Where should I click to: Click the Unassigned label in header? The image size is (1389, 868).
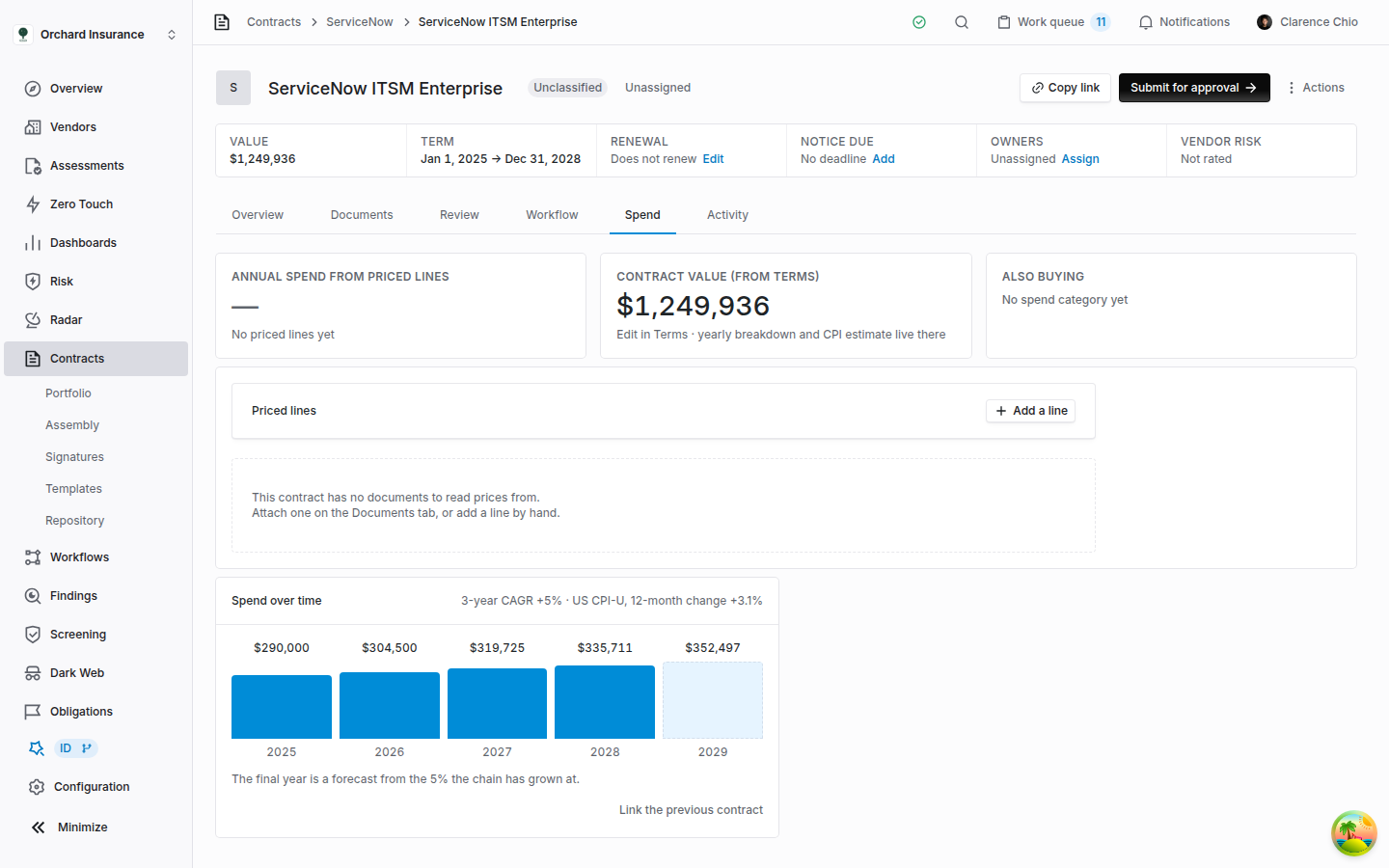pos(658,88)
